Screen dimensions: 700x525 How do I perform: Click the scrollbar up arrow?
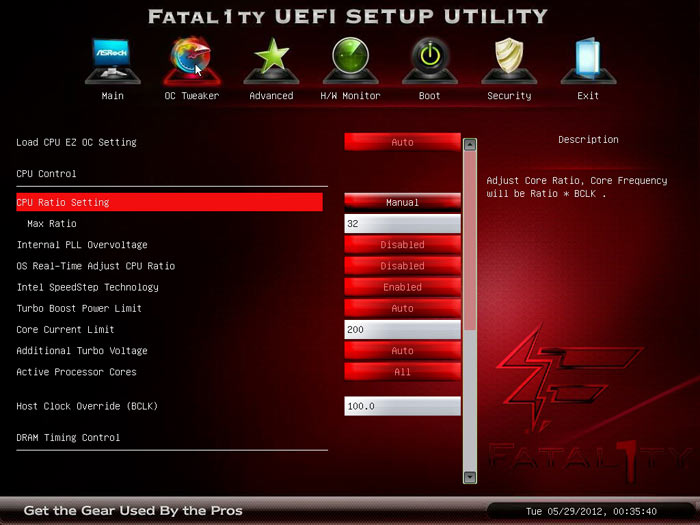(x=470, y=145)
